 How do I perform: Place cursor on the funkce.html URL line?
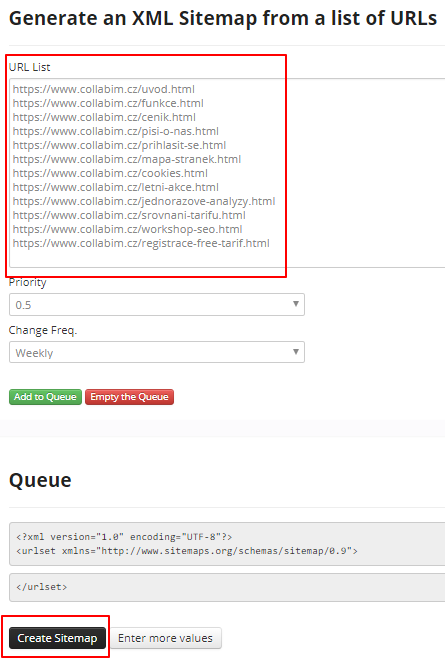click(108, 103)
